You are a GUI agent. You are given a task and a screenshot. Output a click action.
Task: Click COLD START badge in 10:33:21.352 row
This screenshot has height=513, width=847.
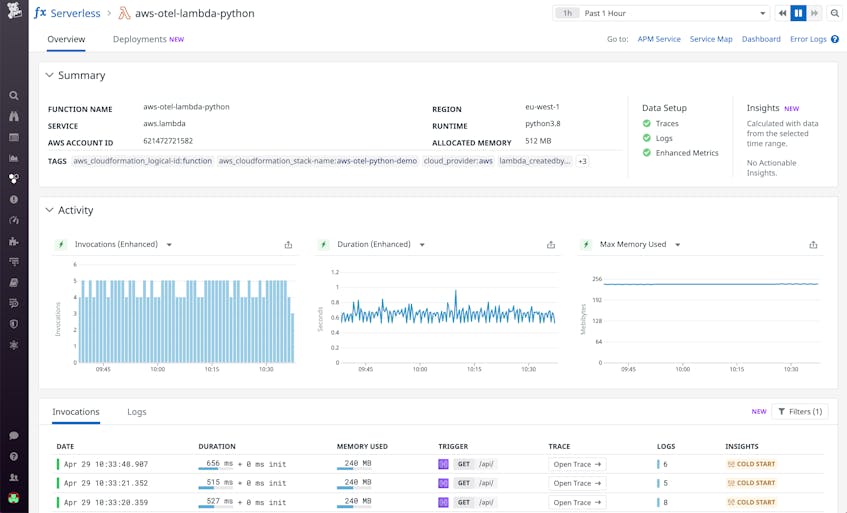(751, 483)
